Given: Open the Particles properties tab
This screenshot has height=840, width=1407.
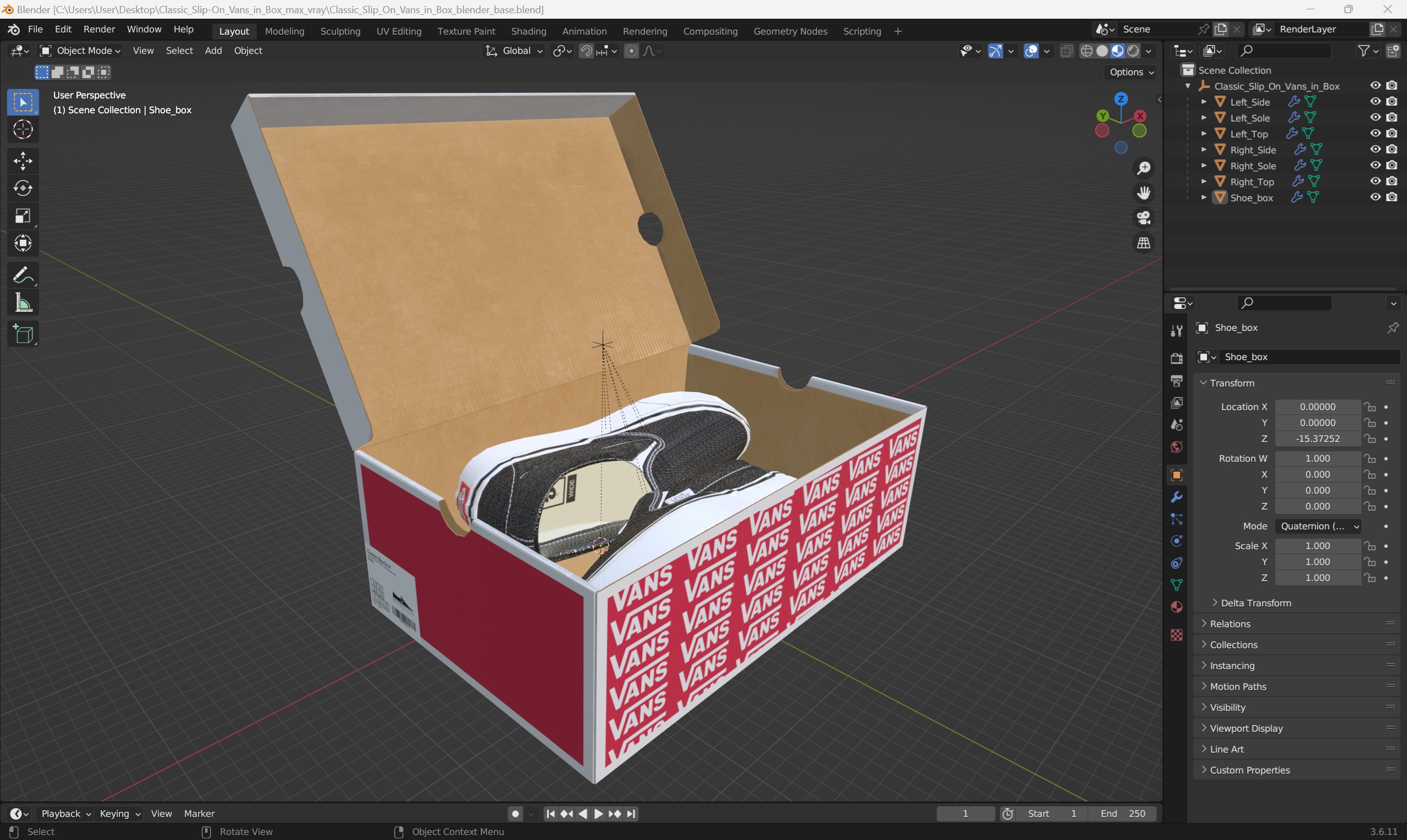Looking at the screenshot, I should [x=1177, y=519].
